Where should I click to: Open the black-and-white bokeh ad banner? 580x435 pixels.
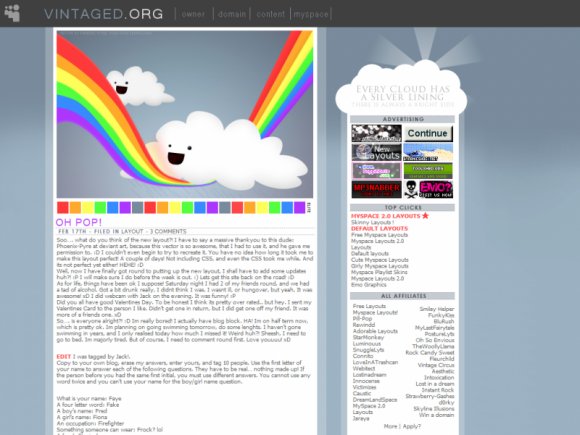[376, 133]
